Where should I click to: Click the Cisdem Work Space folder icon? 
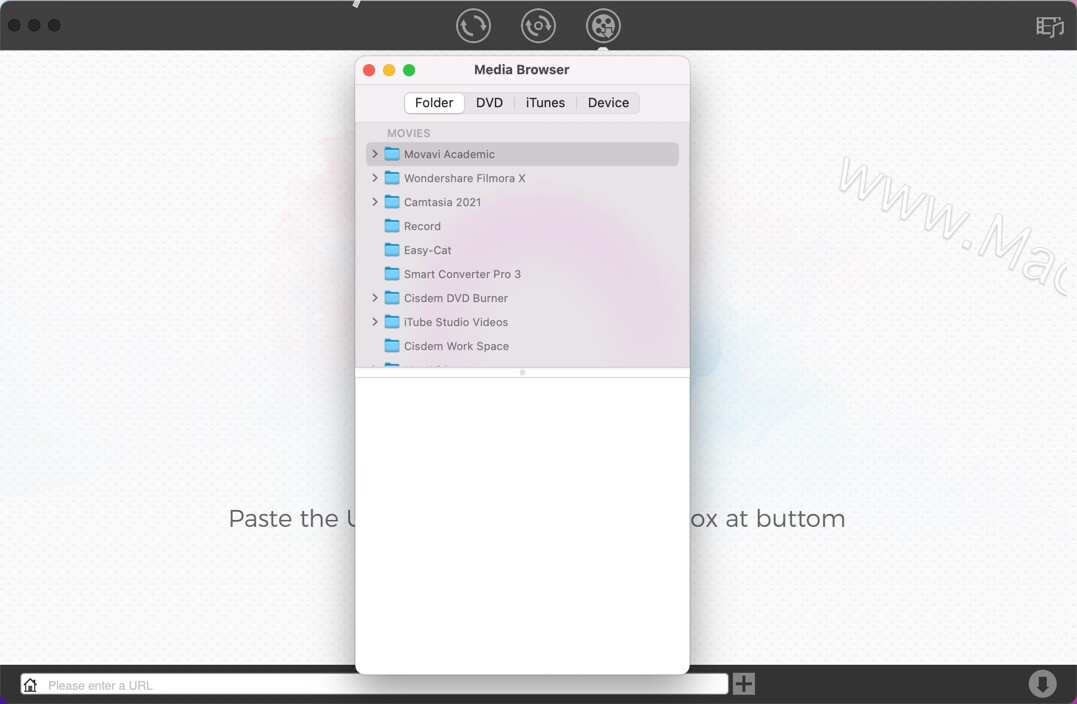pyautogui.click(x=392, y=346)
